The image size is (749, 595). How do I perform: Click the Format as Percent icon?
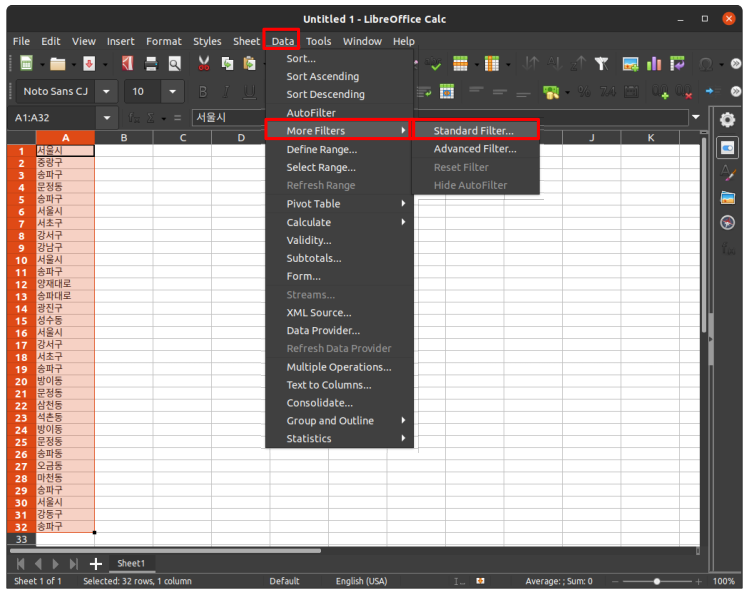(x=584, y=91)
